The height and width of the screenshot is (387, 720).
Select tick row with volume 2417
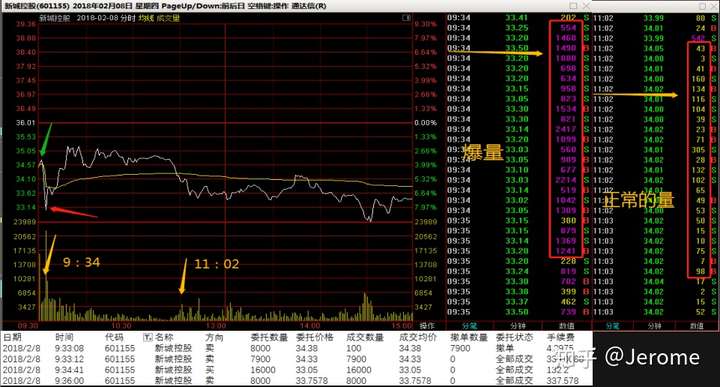518,129
